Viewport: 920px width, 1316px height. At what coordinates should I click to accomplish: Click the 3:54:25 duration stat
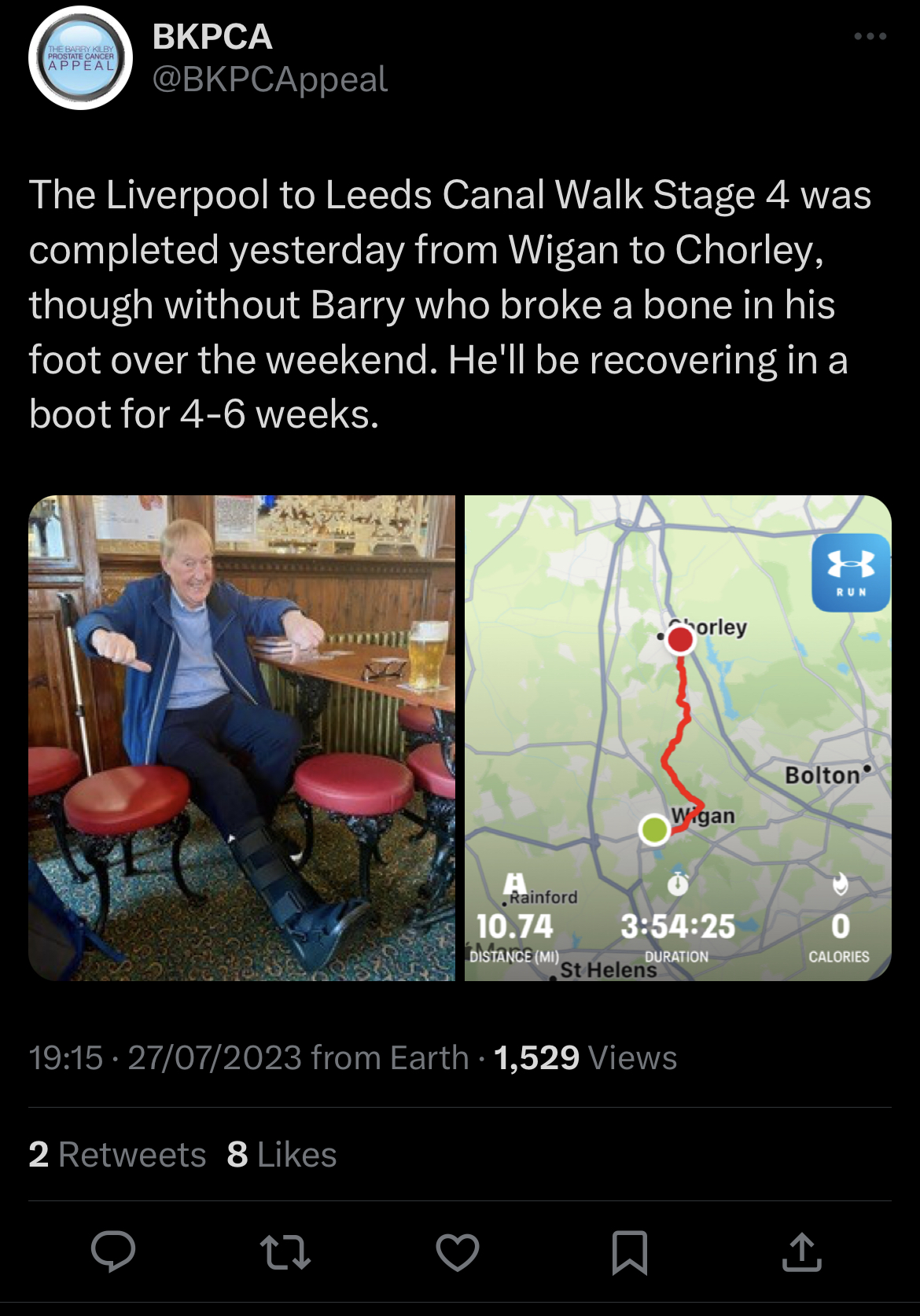pos(677,927)
